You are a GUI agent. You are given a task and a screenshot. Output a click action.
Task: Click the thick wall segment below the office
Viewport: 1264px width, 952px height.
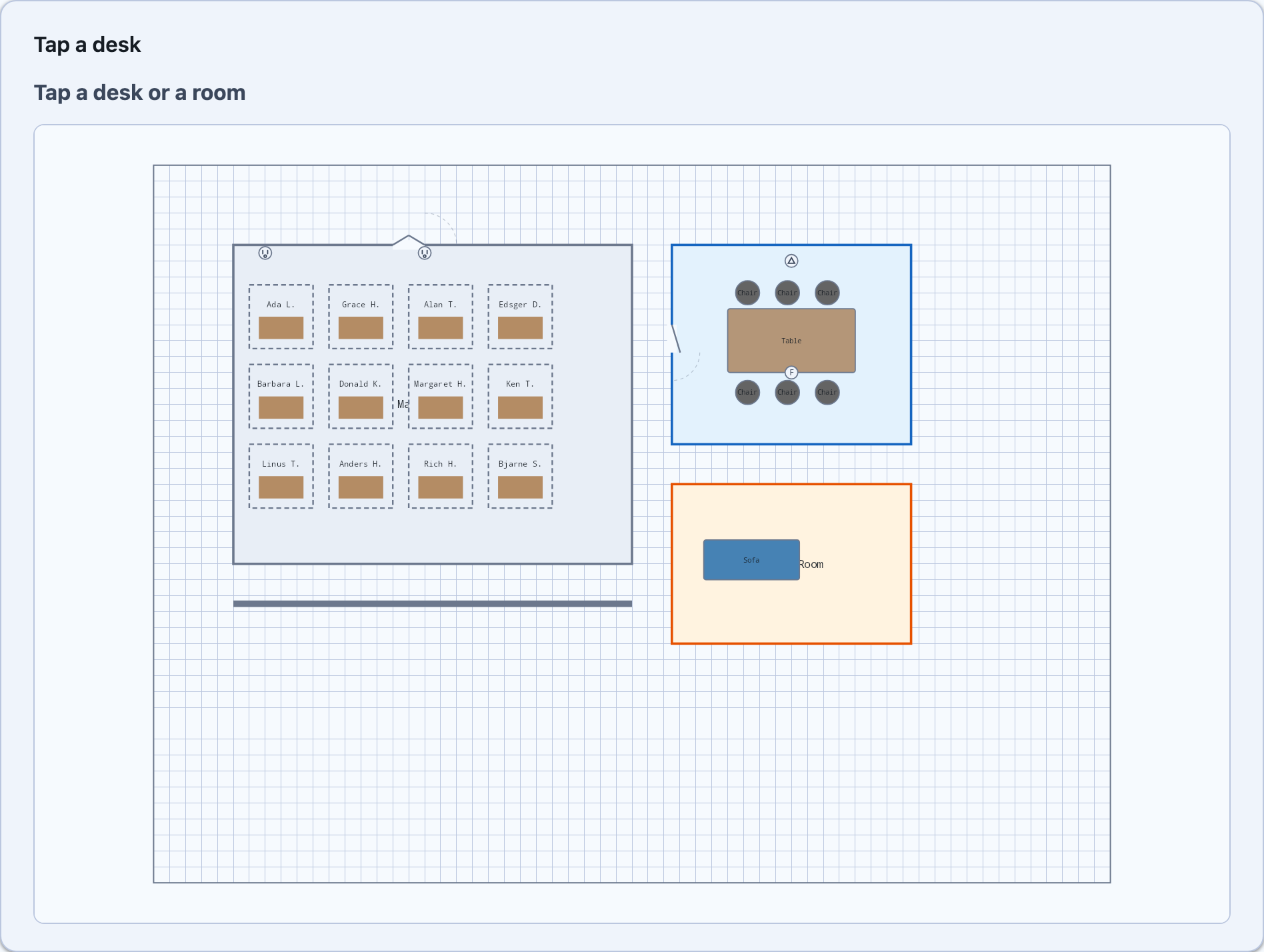pyautogui.click(x=433, y=604)
